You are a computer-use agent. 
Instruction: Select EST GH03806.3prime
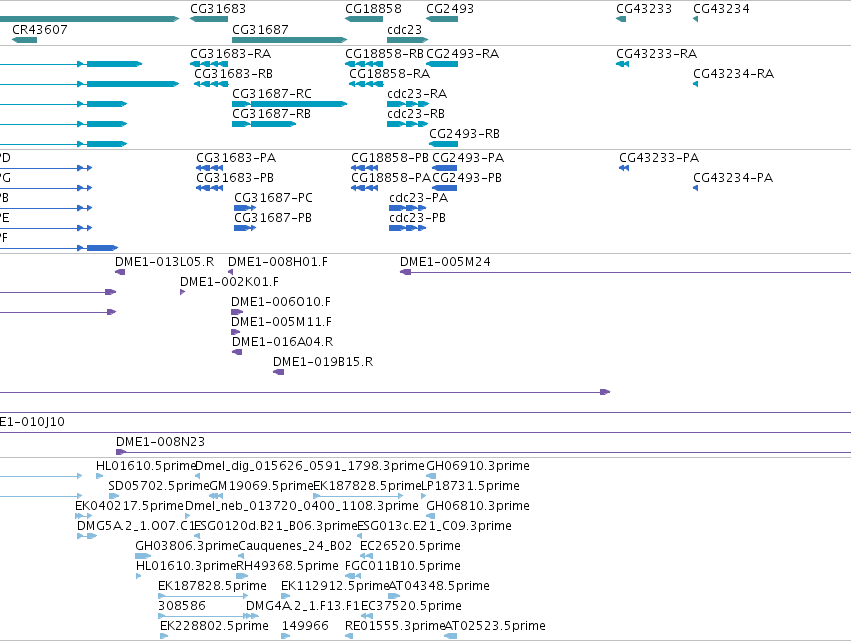143,556
